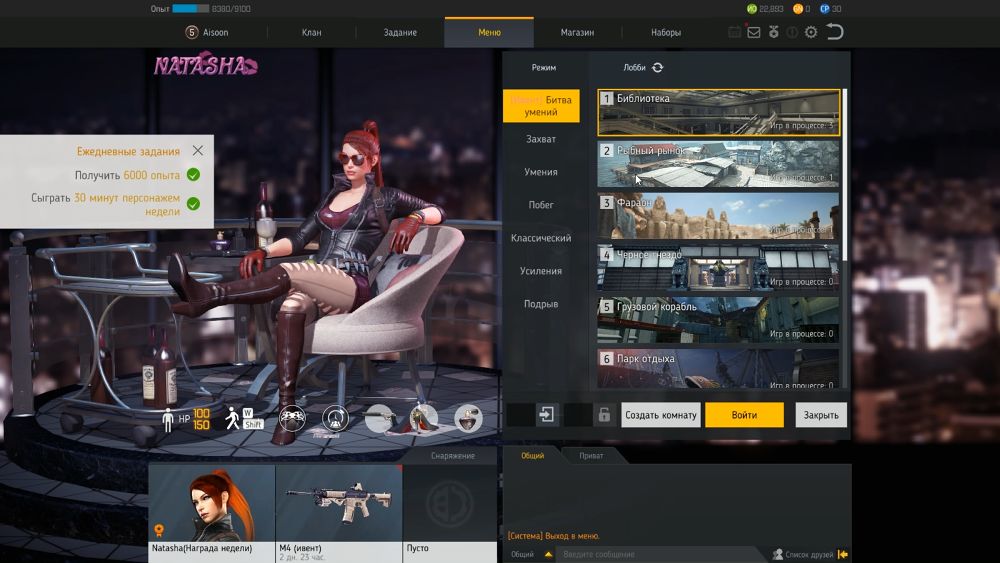1000x563 pixels.
Task: Close the Ежедневные задания panel
Action: point(197,151)
